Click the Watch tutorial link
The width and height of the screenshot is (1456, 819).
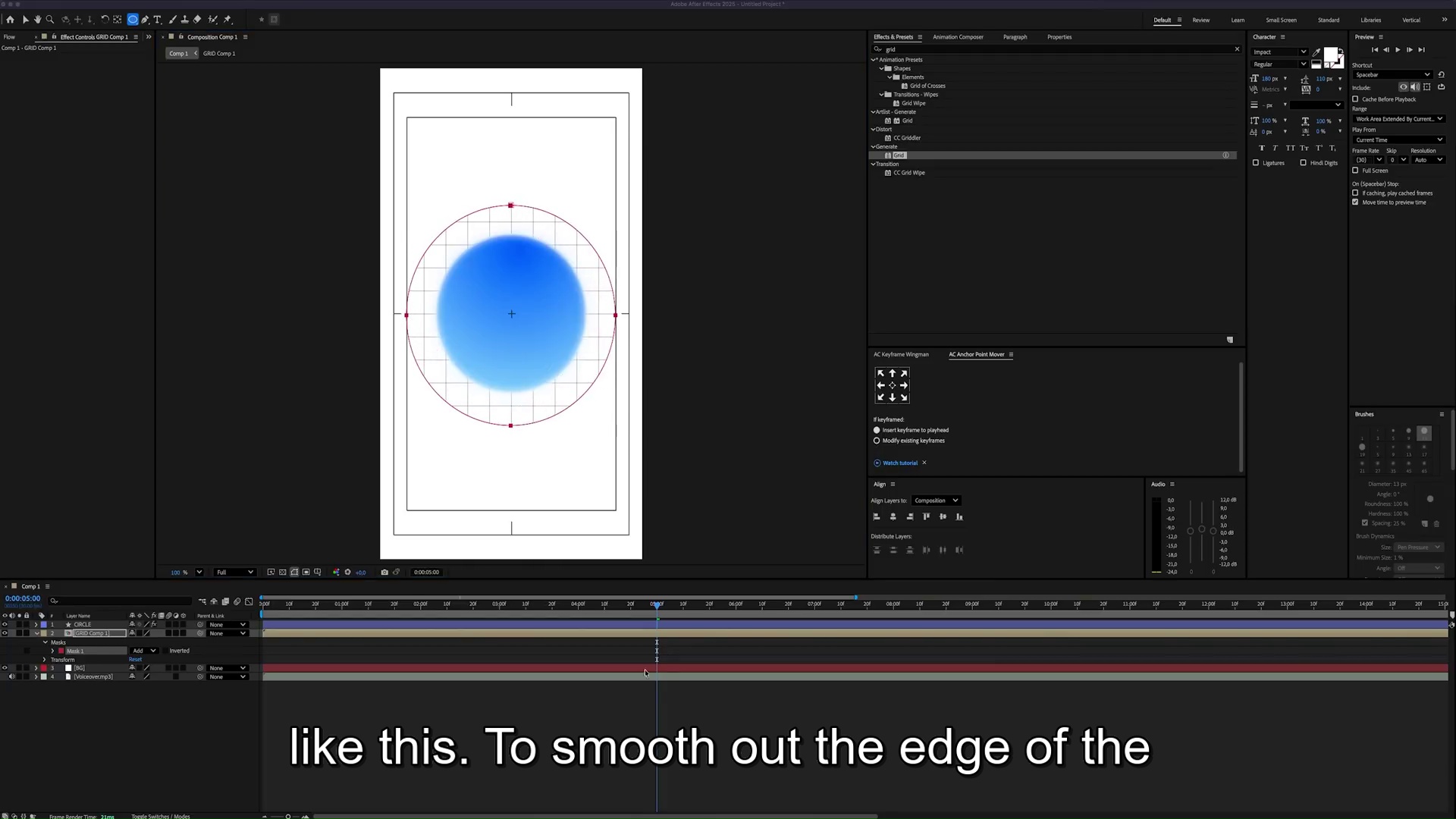point(900,463)
